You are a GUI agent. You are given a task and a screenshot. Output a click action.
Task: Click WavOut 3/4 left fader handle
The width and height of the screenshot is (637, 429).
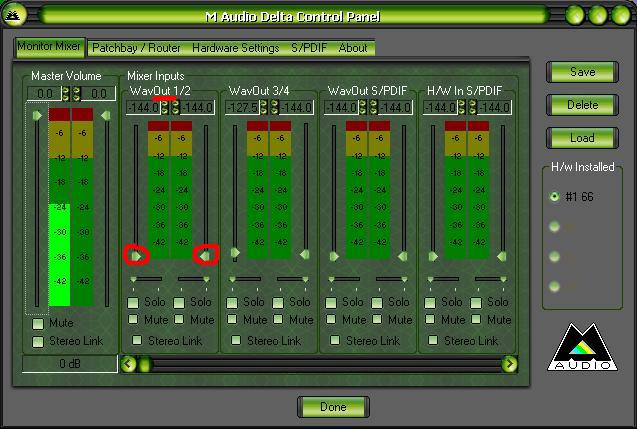tap(235, 253)
